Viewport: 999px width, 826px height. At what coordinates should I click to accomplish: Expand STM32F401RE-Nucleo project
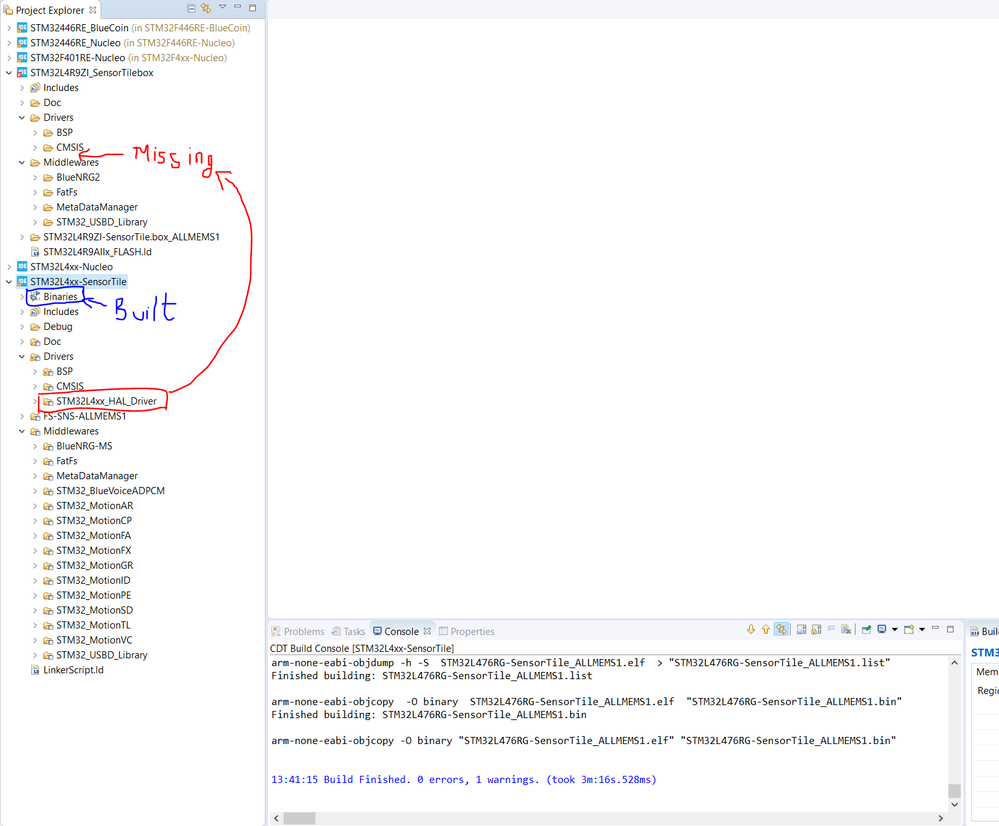(9, 58)
